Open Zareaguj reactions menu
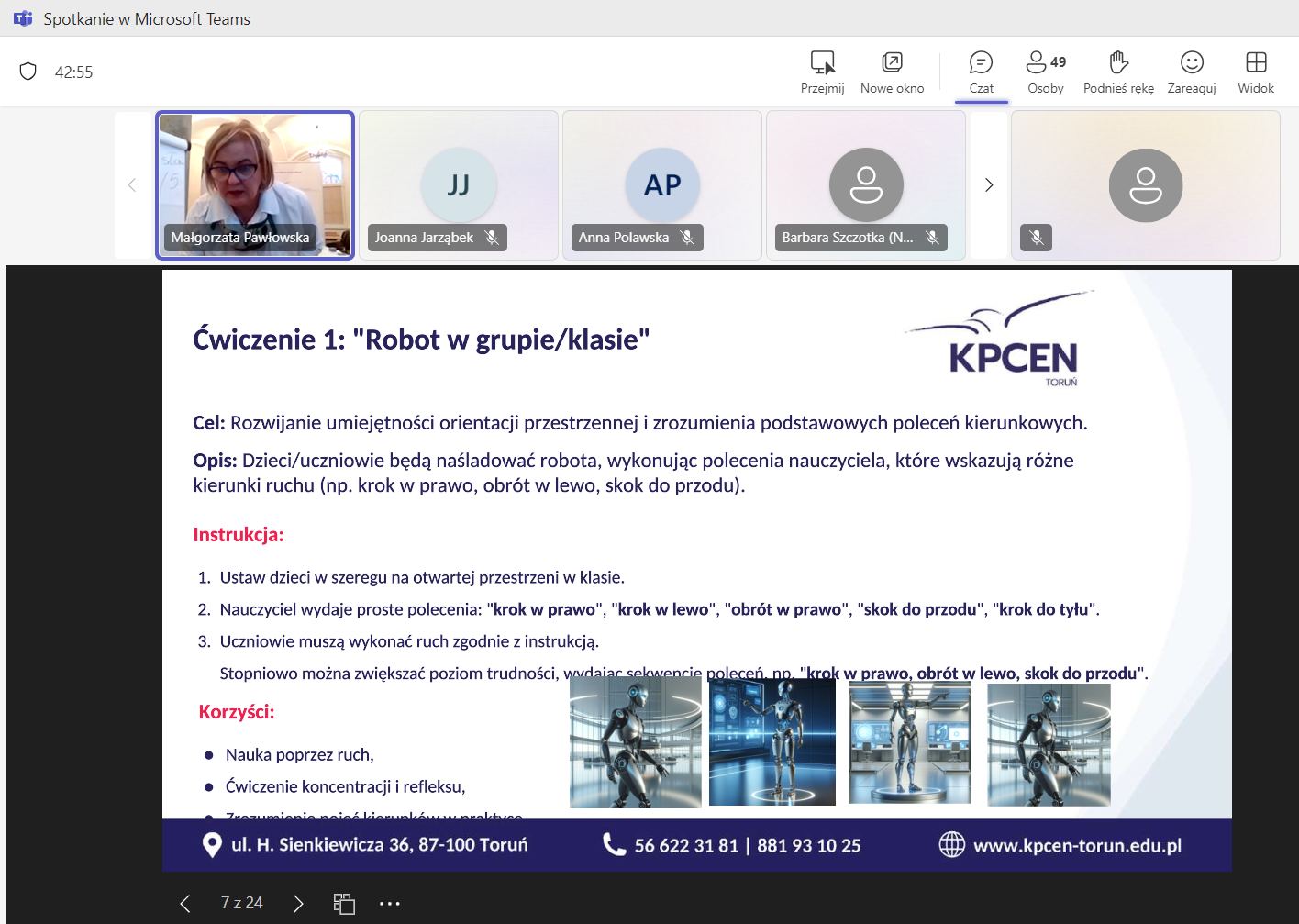This screenshot has height=924, width=1299. pyautogui.click(x=1192, y=72)
